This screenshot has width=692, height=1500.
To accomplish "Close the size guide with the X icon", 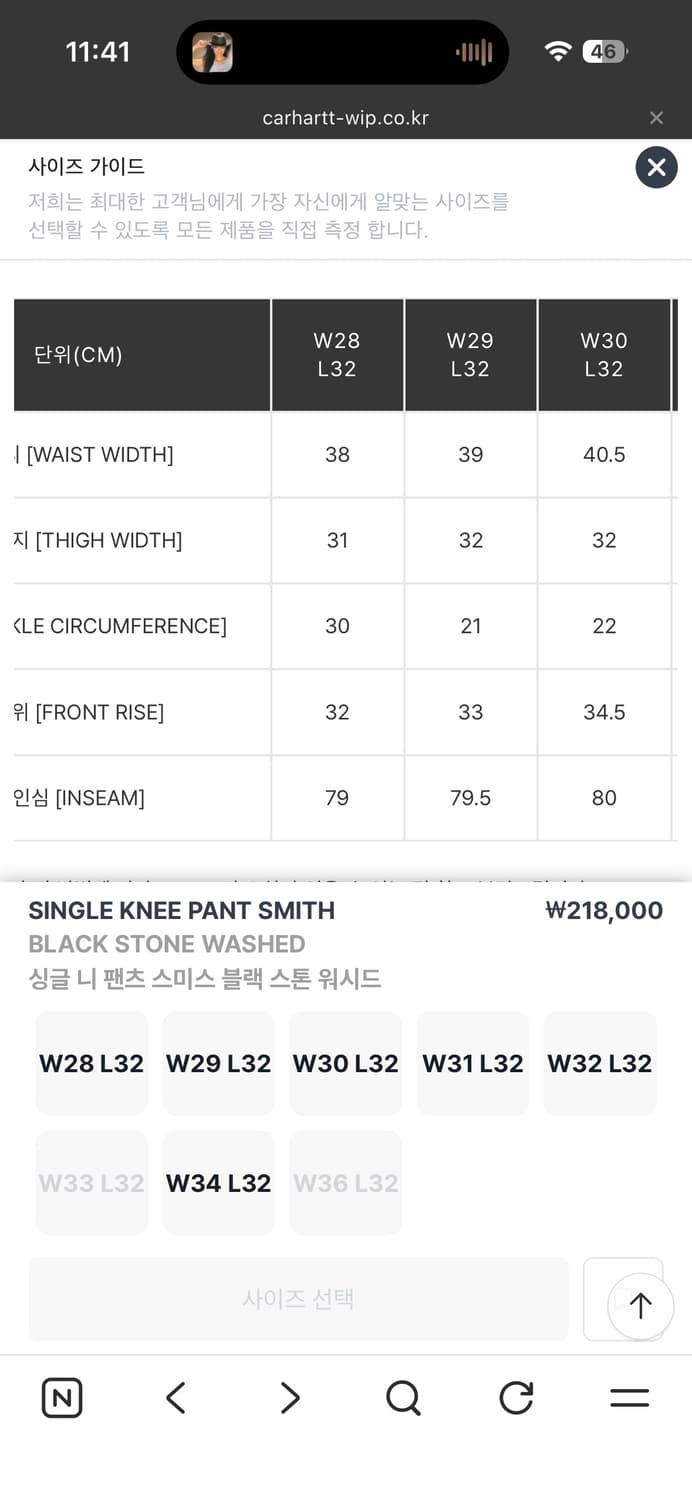I will pyautogui.click(x=656, y=167).
